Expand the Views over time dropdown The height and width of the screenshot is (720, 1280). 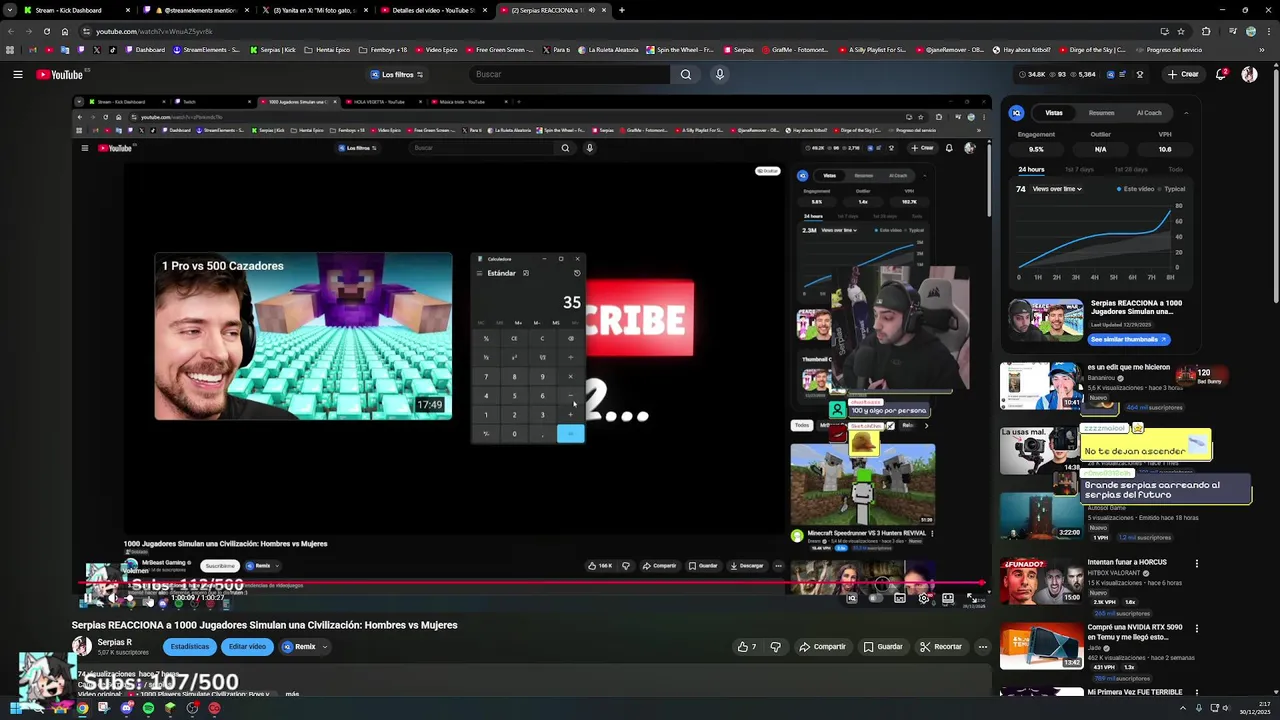tap(1058, 189)
